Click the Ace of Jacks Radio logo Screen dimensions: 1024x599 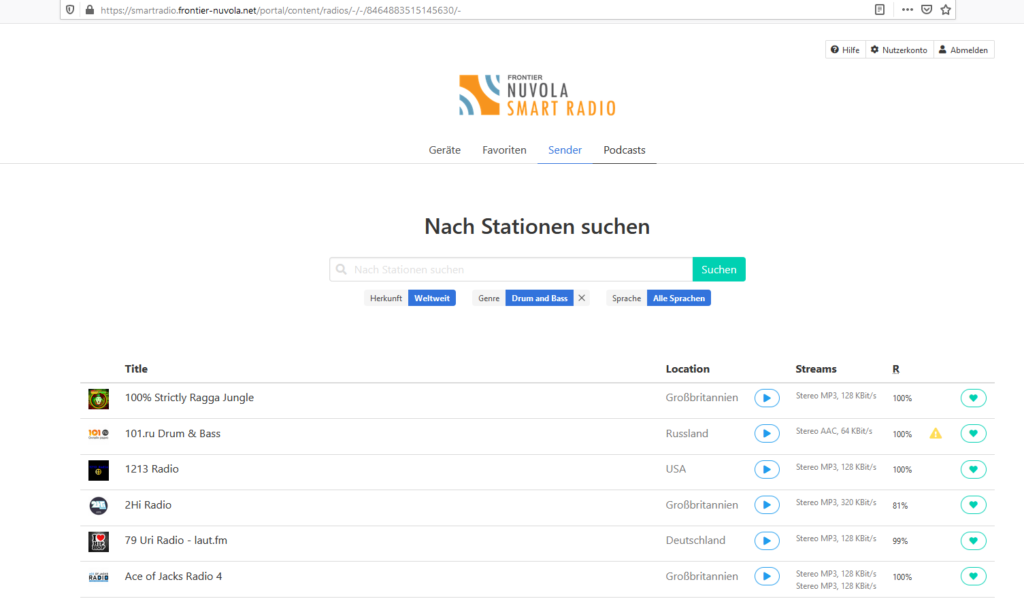99,577
